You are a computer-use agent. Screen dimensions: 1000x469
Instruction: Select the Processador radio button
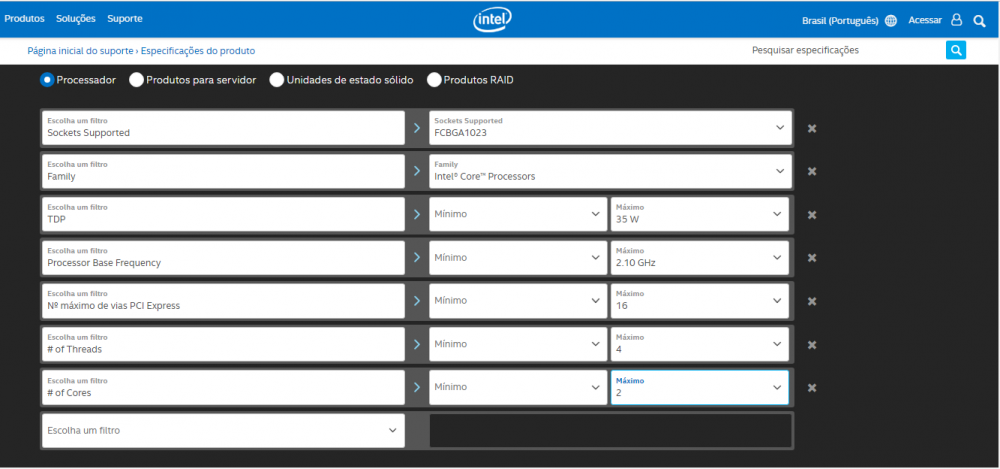click(x=47, y=80)
